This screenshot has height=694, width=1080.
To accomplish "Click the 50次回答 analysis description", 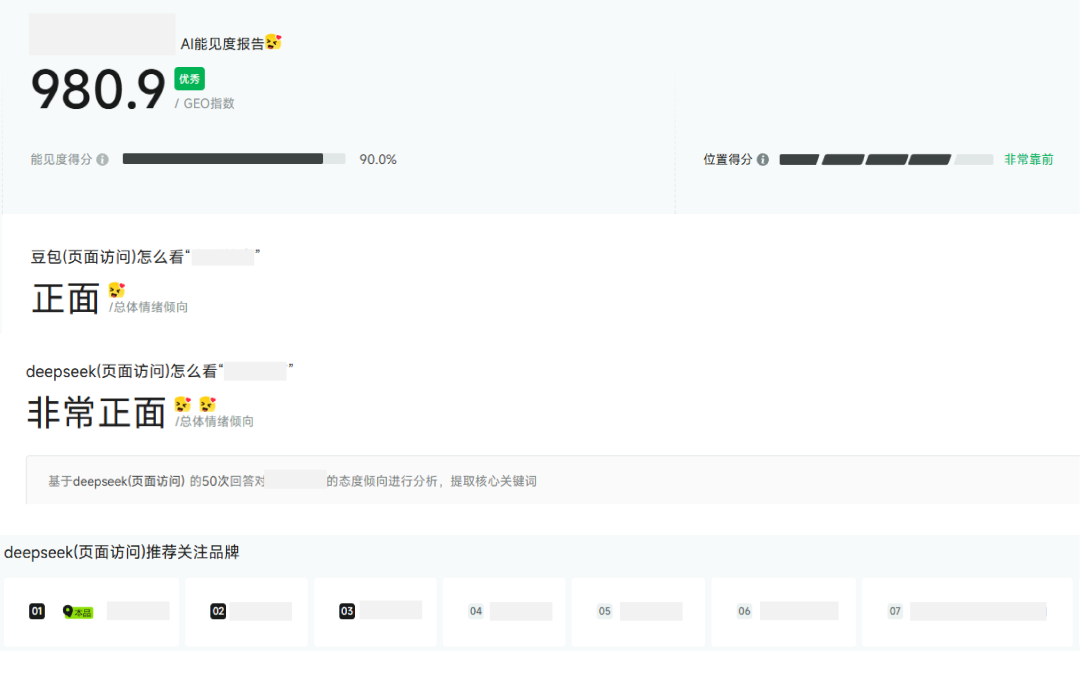I will pos(293,481).
